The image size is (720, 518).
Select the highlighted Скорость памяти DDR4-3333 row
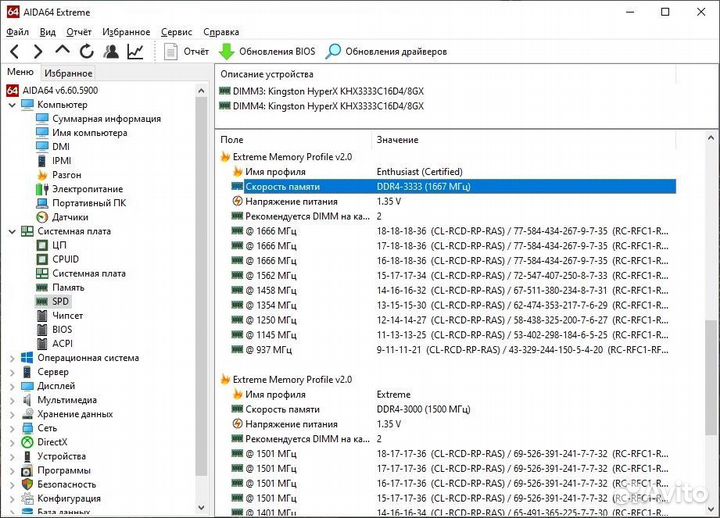(x=453, y=186)
